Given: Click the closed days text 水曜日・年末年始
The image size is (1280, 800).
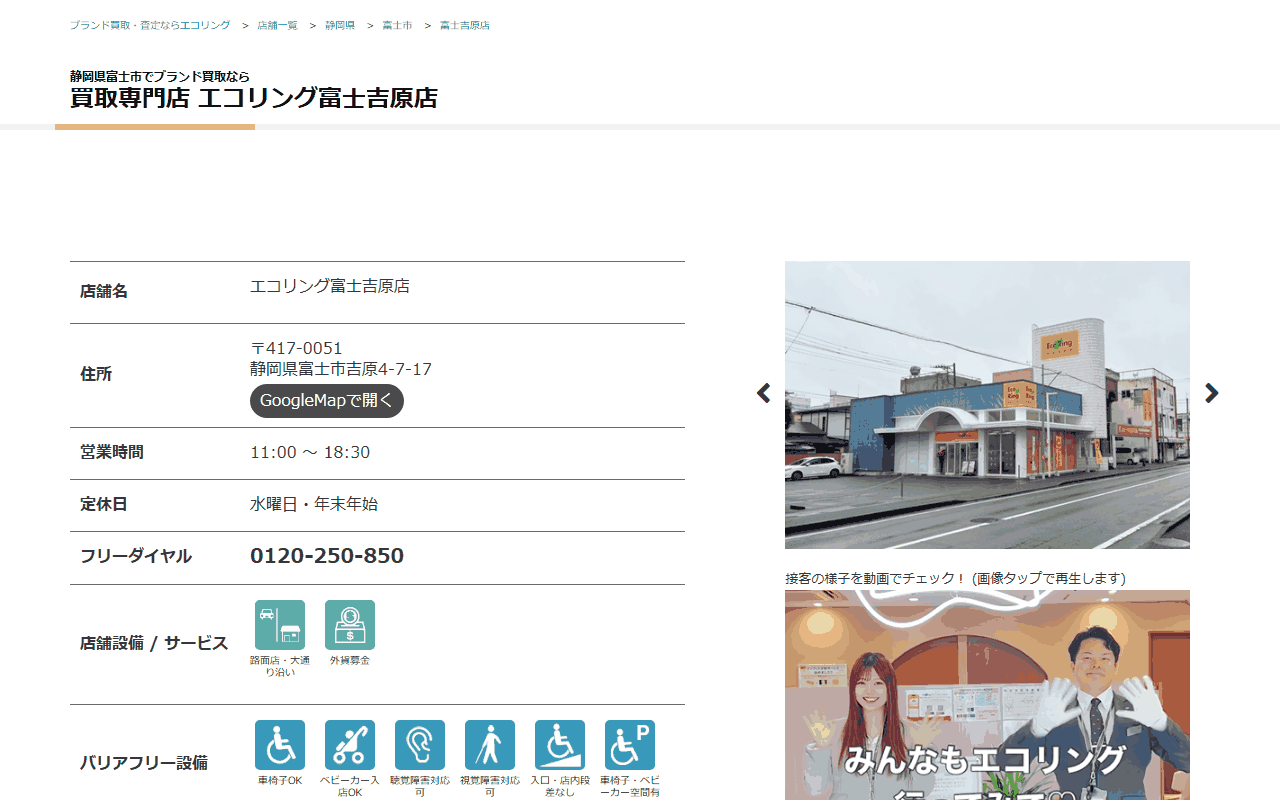Looking at the screenshot, I should [x=314, y=504].
